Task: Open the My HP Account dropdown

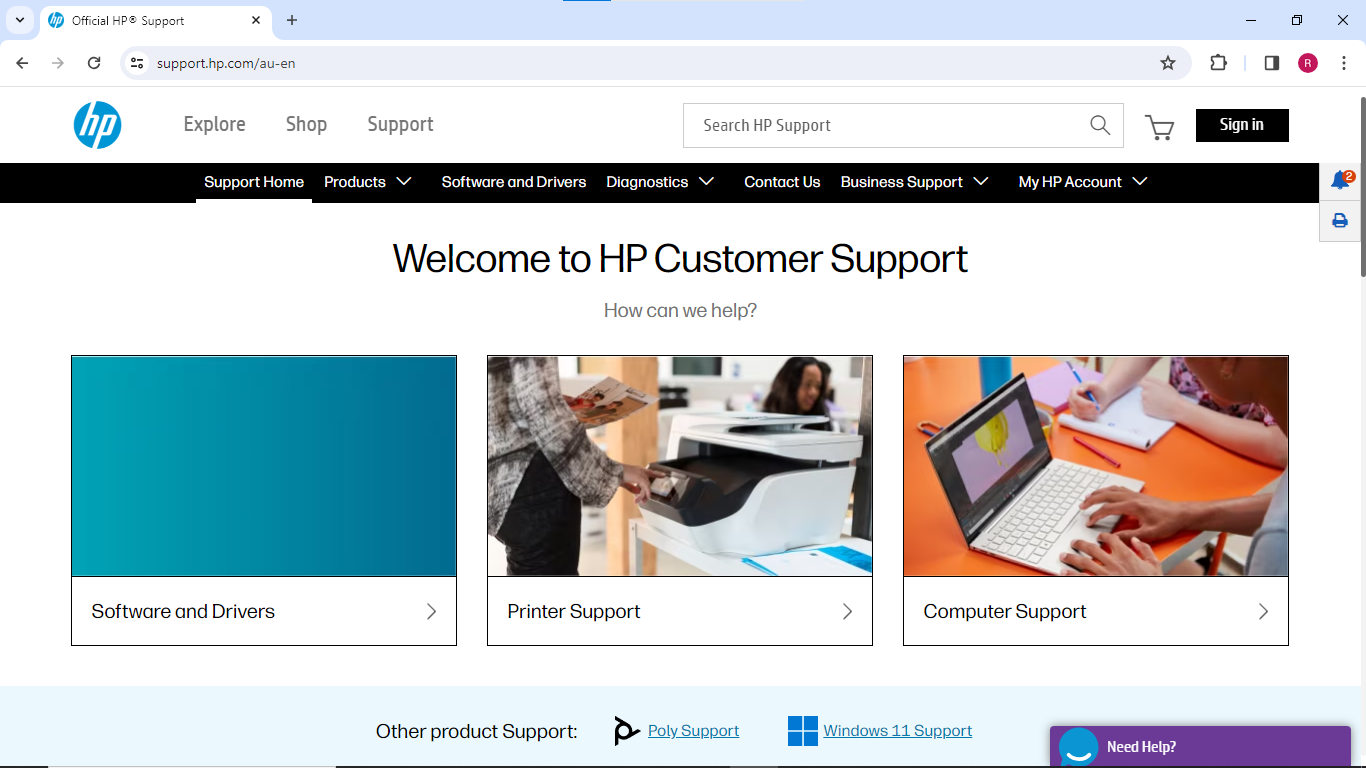Action: pyautogui.click(x=1082, y=182)
